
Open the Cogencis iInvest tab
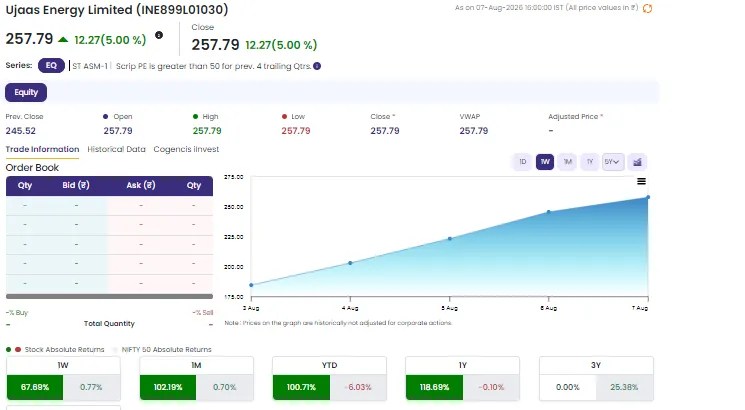186,149
